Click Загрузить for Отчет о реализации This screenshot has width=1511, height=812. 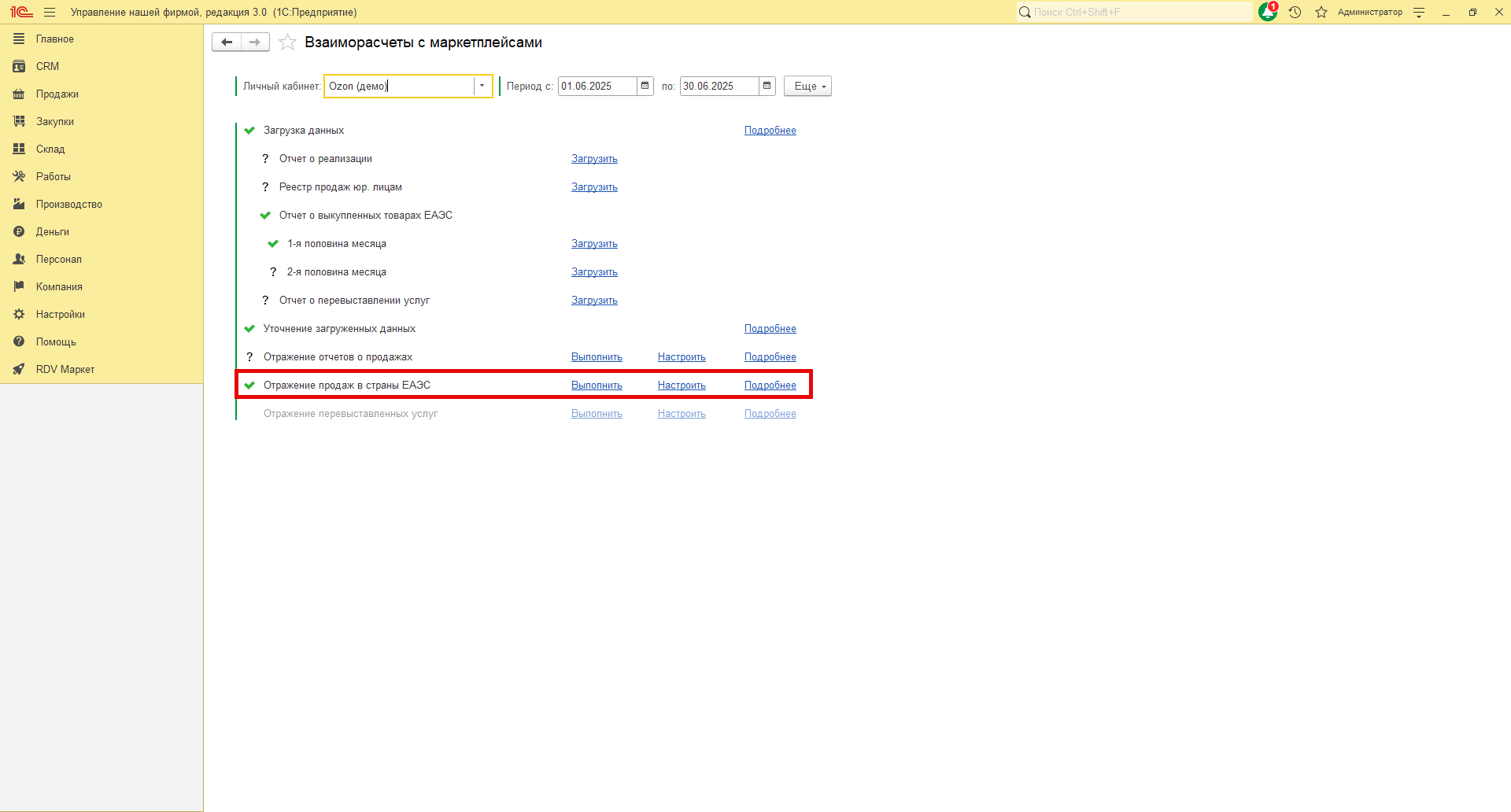tap(594, 159)
